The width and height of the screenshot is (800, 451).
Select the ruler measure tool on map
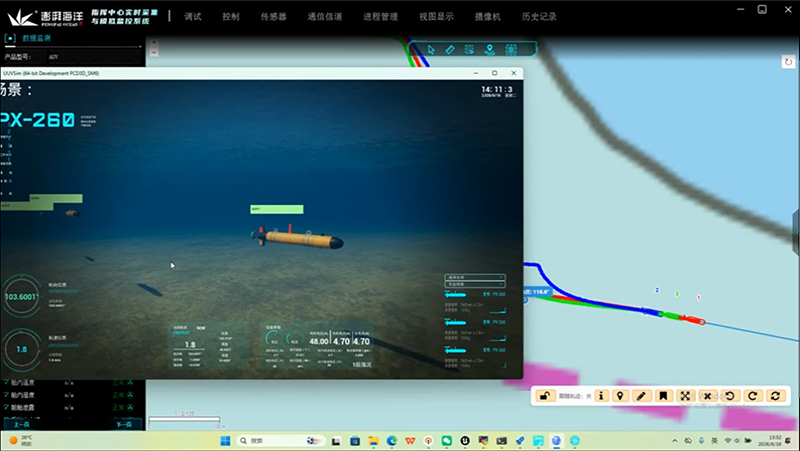coord(450,49)
